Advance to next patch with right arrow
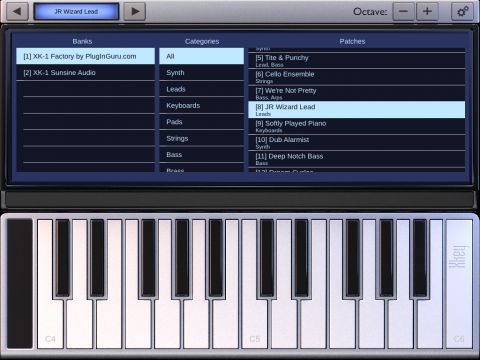 135,12
